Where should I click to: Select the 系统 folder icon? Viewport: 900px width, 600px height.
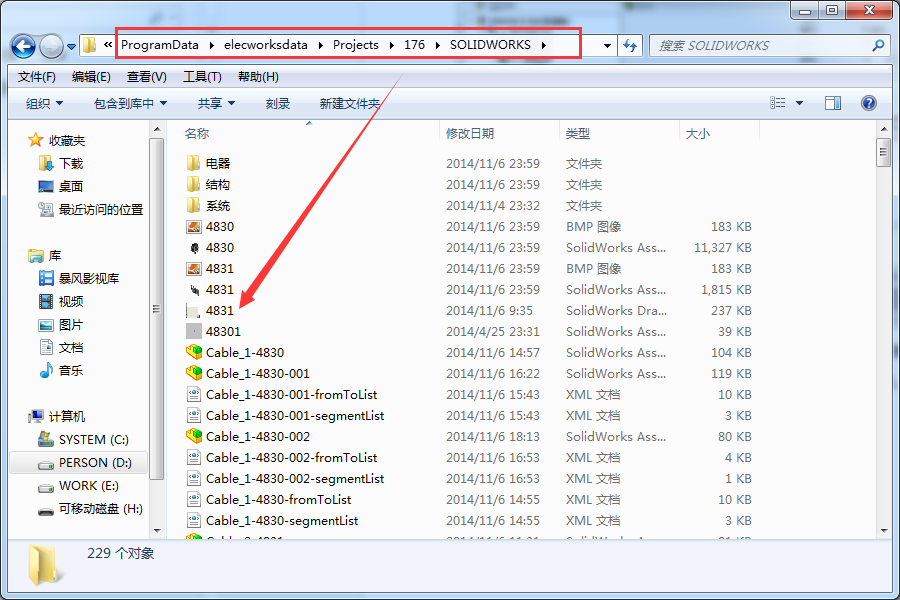pyautogui.click(x=193, y=206)
